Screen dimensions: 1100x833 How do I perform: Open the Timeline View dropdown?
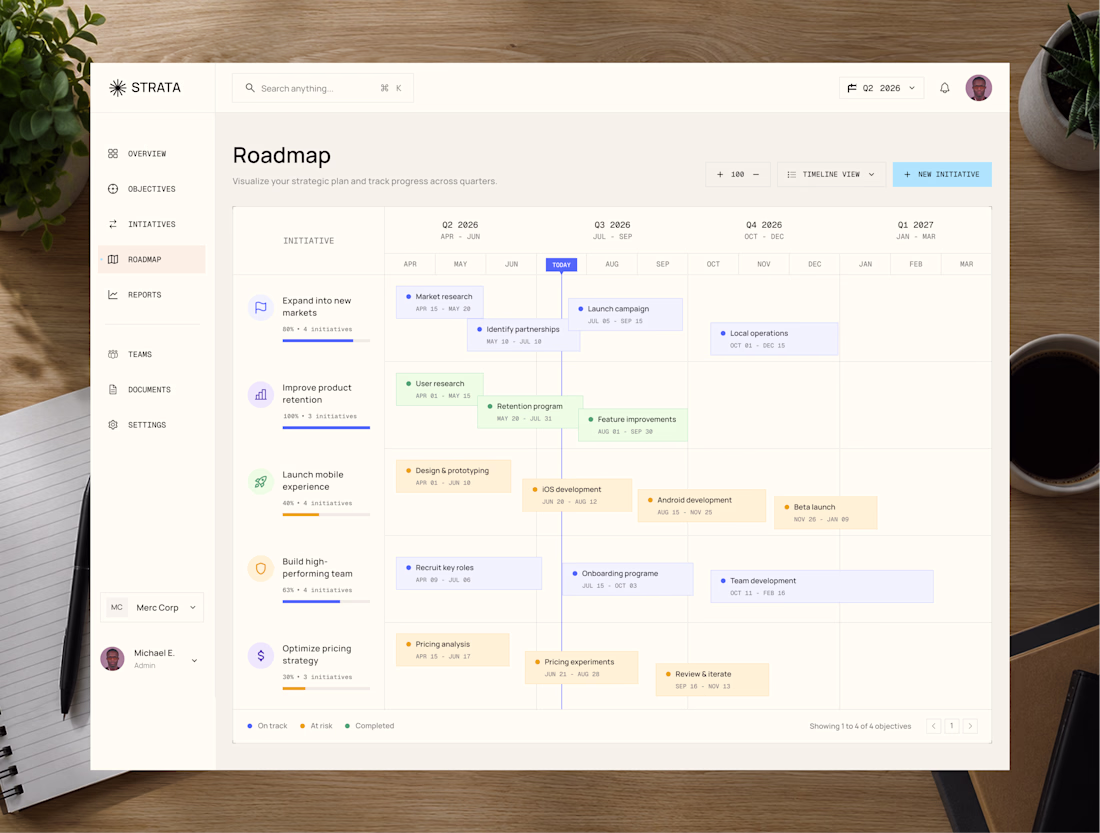831,175
